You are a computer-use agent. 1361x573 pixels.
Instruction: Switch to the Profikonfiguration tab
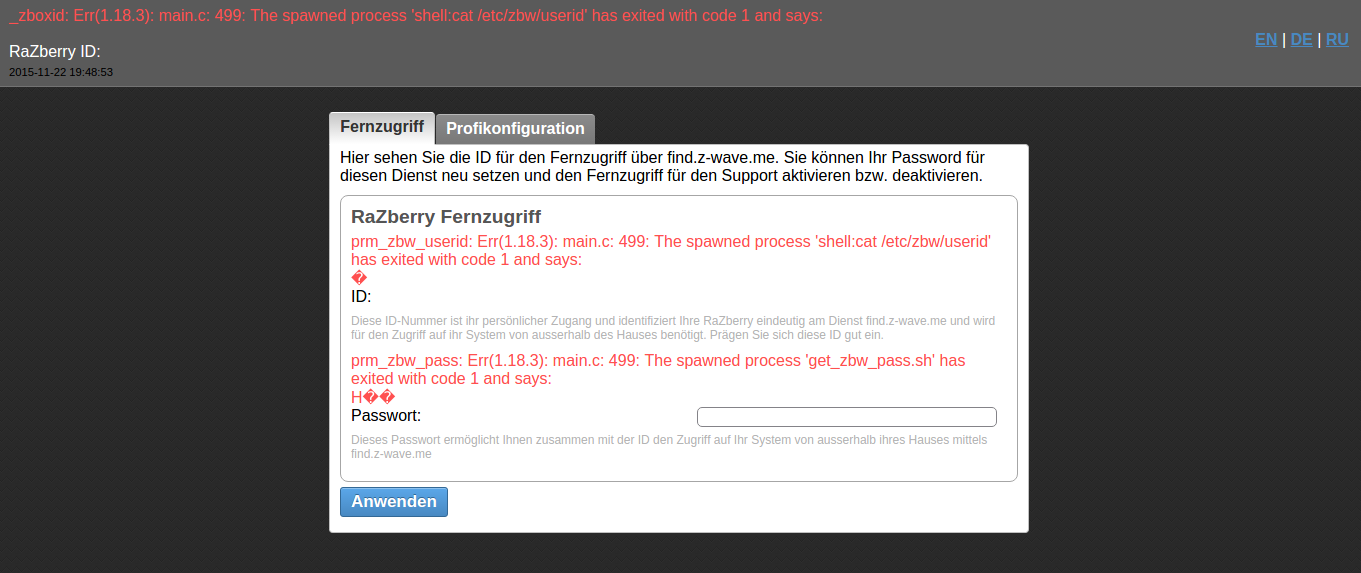(x=515, y=129)
